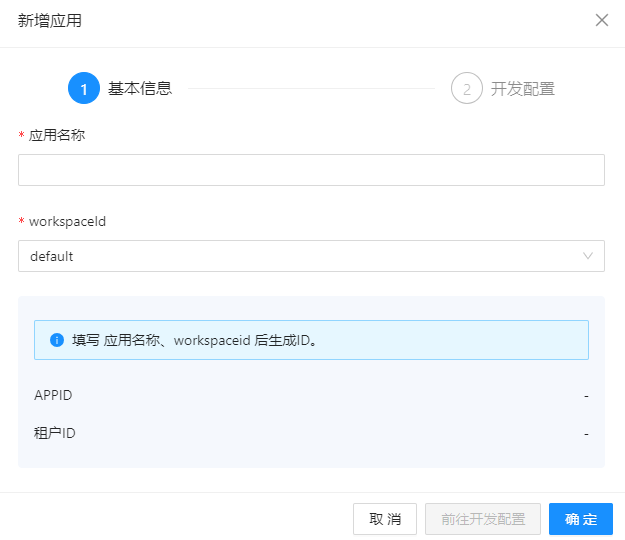Focus the 应用名称 input field
The image size is (625, 540).
(311, 170)
